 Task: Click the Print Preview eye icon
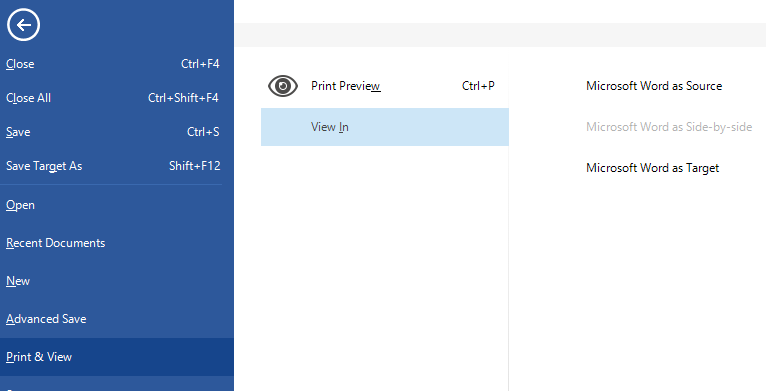pos(283,86)
